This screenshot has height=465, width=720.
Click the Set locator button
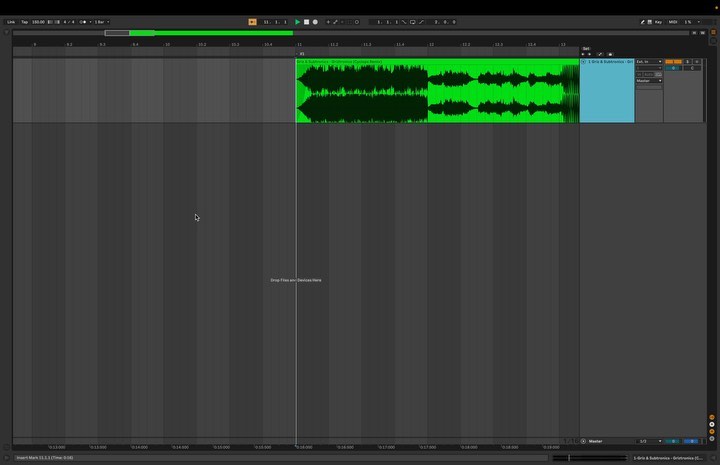(586, 48)
